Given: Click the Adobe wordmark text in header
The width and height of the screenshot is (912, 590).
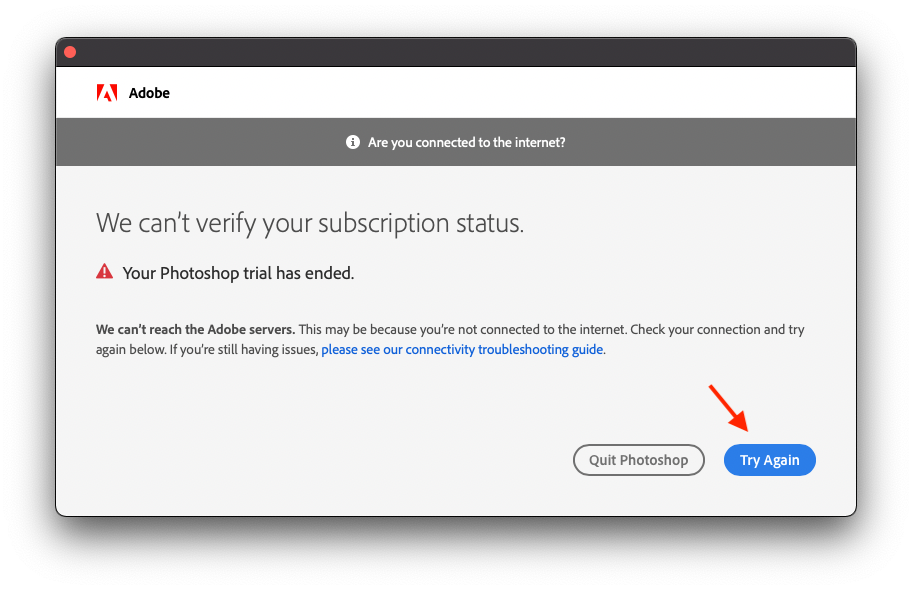Looking at the screenshot, I should coord(149,93).
